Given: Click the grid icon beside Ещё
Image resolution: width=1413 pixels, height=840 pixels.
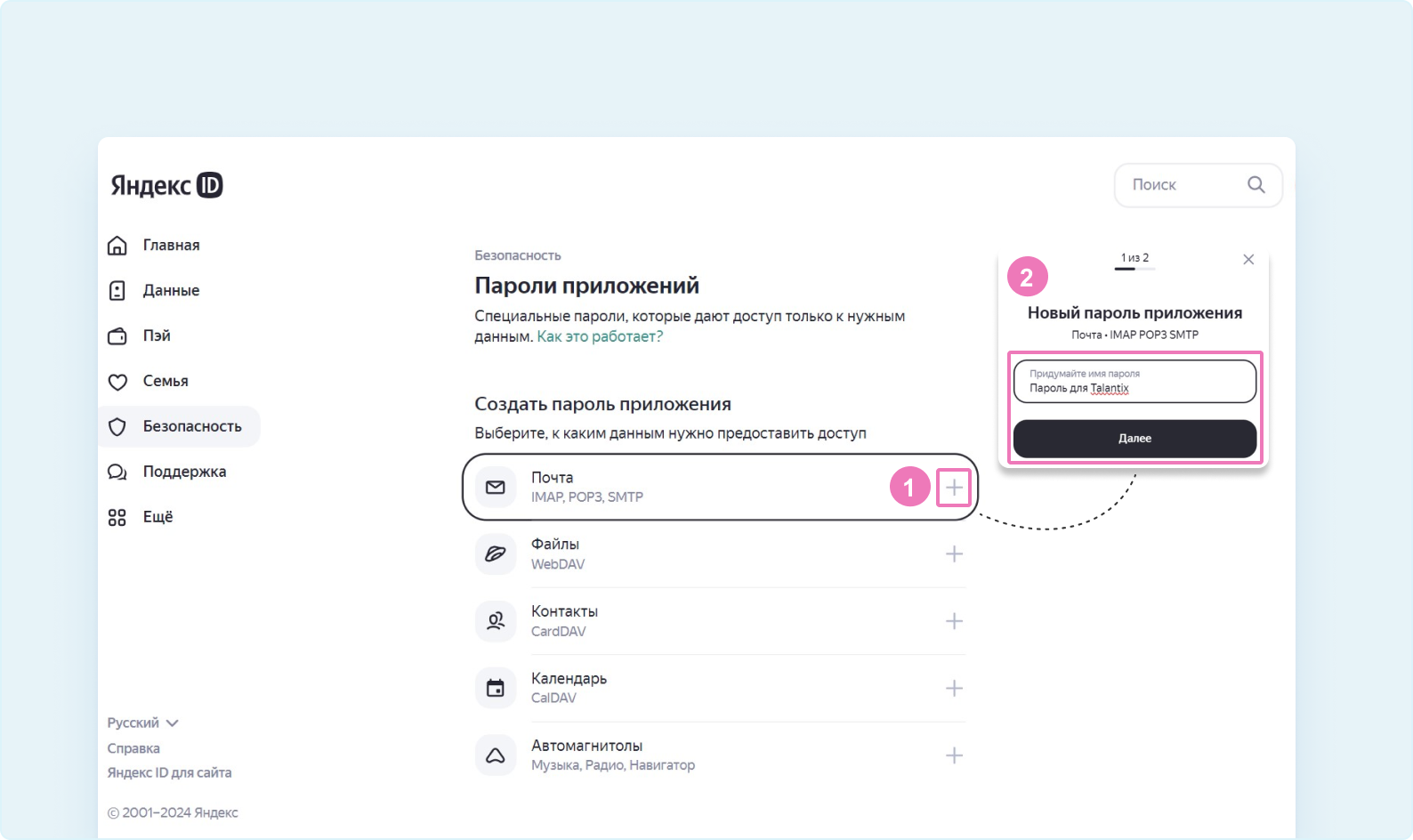Looking at the screenshot, I should [x=117, y=518].
